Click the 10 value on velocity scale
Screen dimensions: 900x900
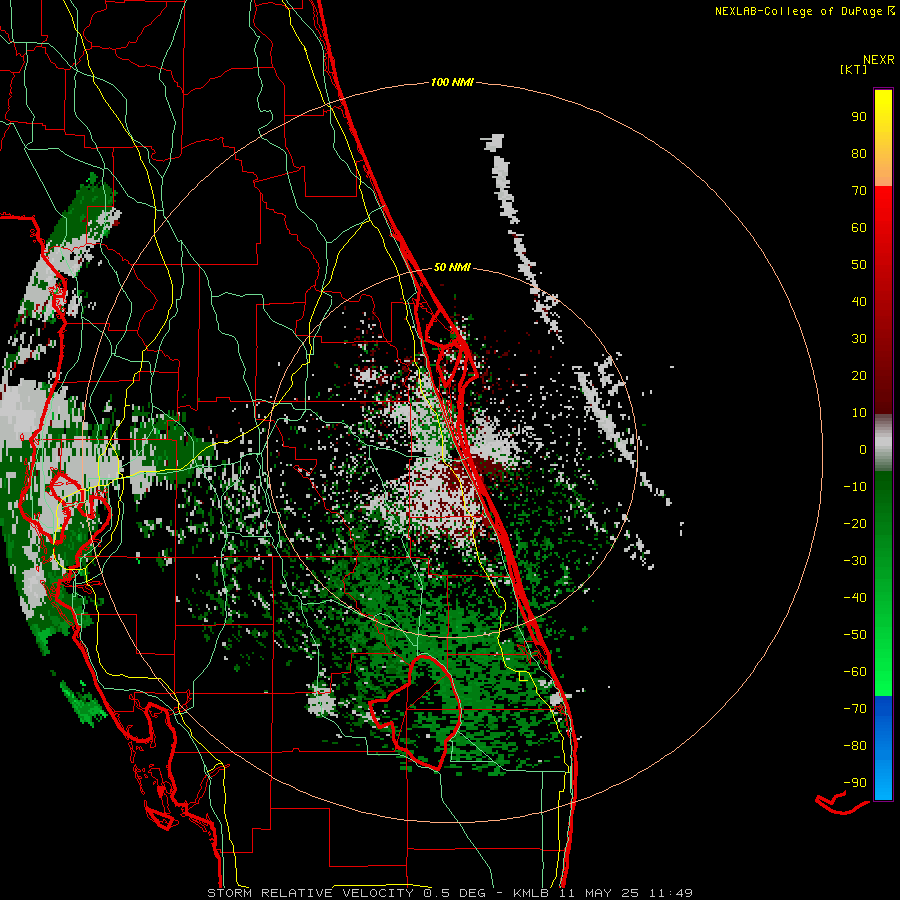859,413
